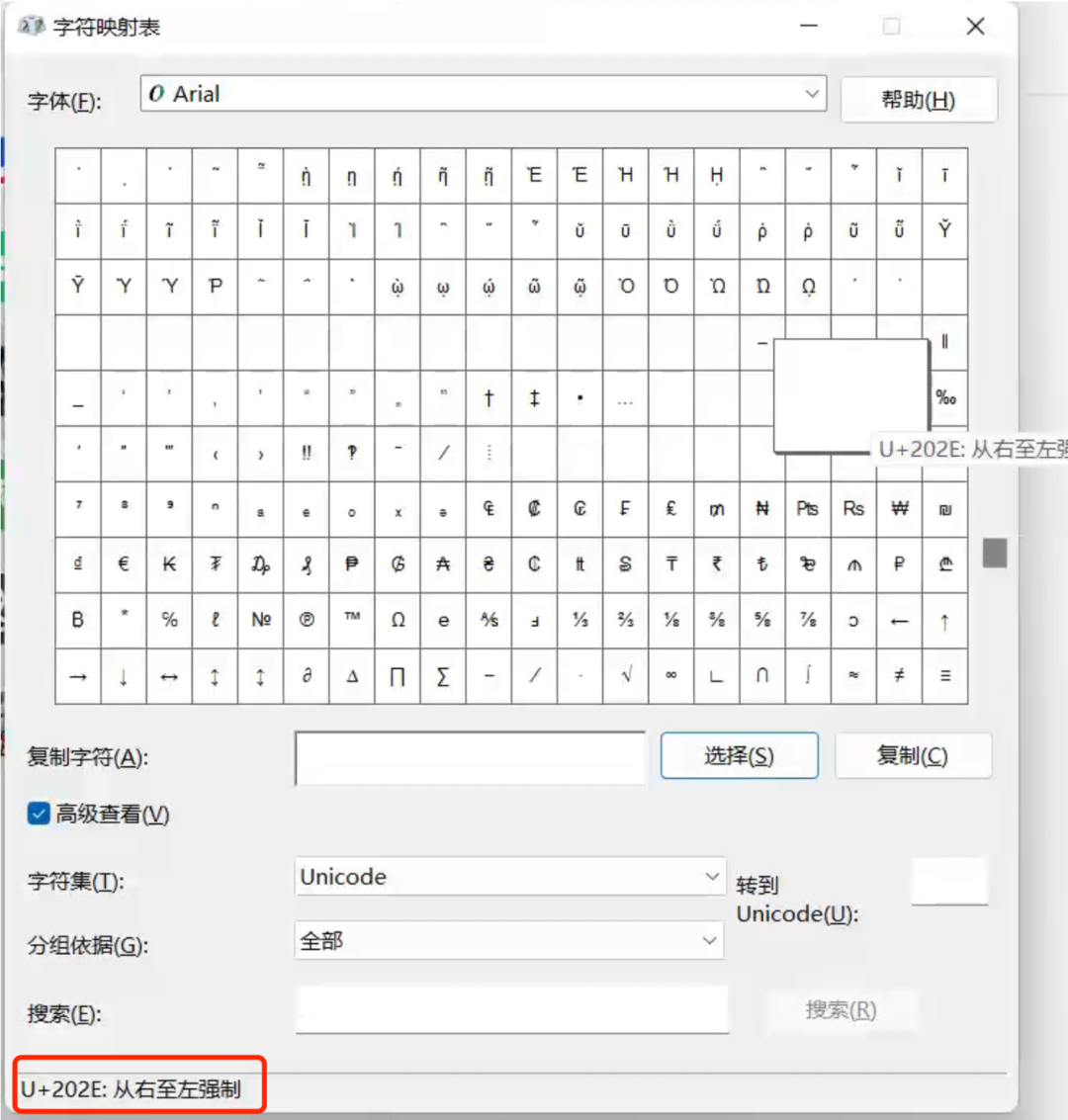Select the dagger † character
The image size is (1068, 1120).
(489, 397)
